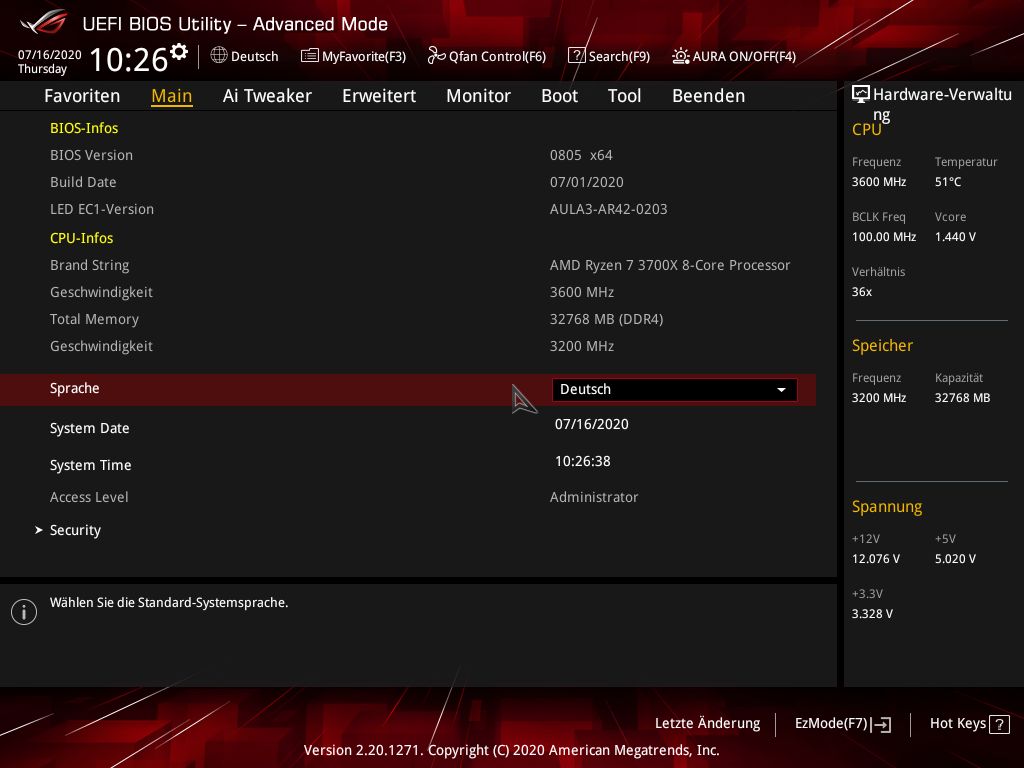Image resolution: width=1024 pixels, height=768 pixels.
Task: Click Total Memory value 32768 MB (DDR4)
Action: (606, 319)
